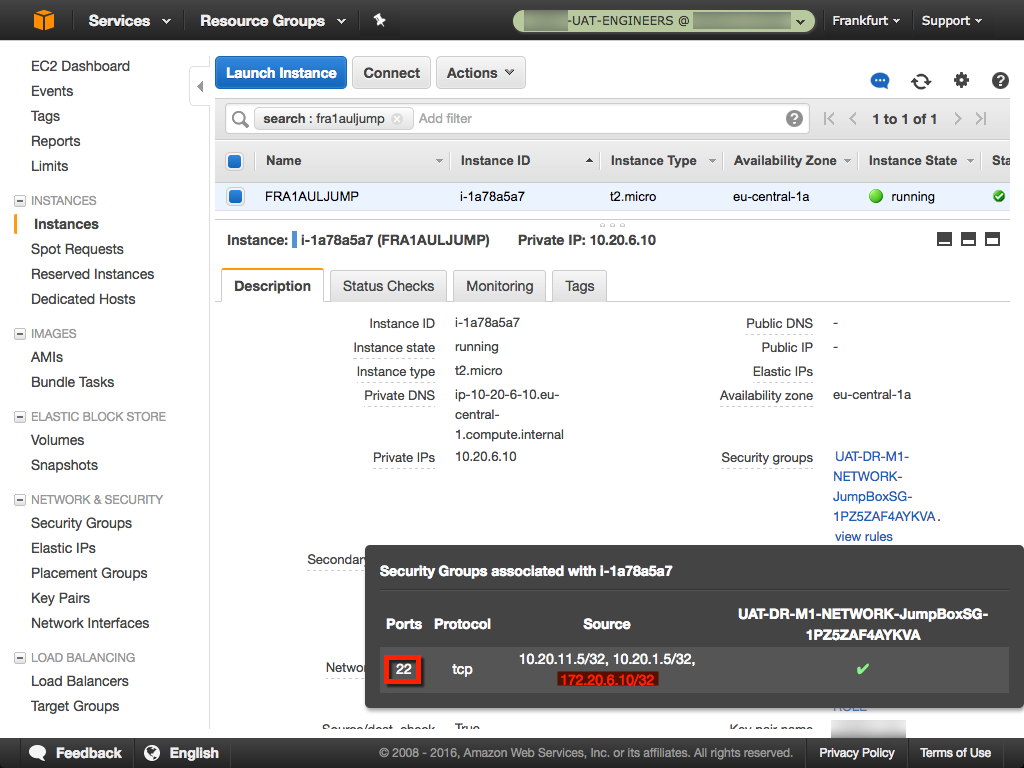Open the Instance Type column filter arrow
Image resolution: width=1024 pixels, height=768 pixels.
712,161
